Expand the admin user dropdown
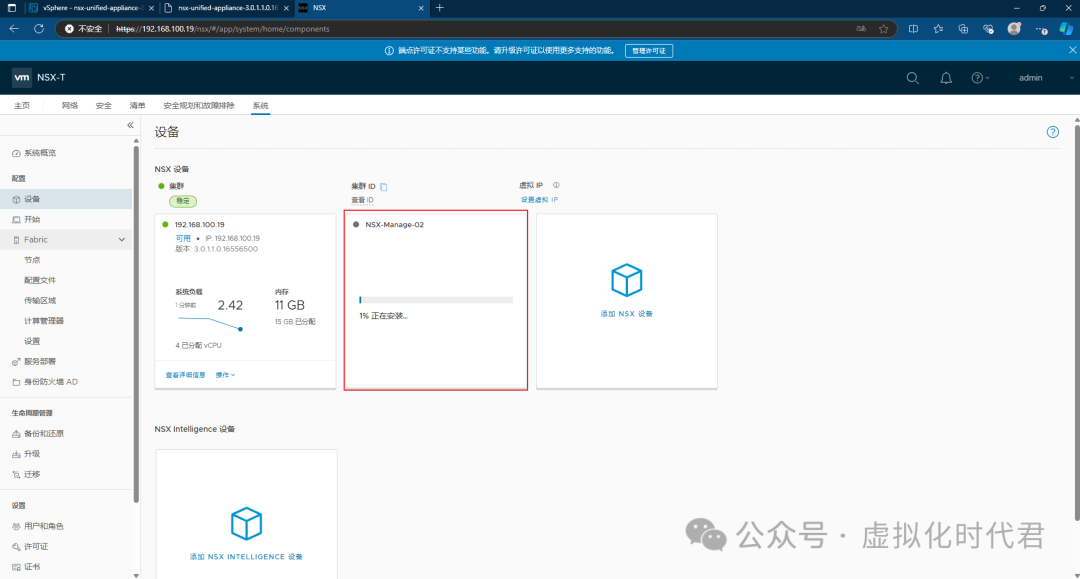 pos(1046,78)
